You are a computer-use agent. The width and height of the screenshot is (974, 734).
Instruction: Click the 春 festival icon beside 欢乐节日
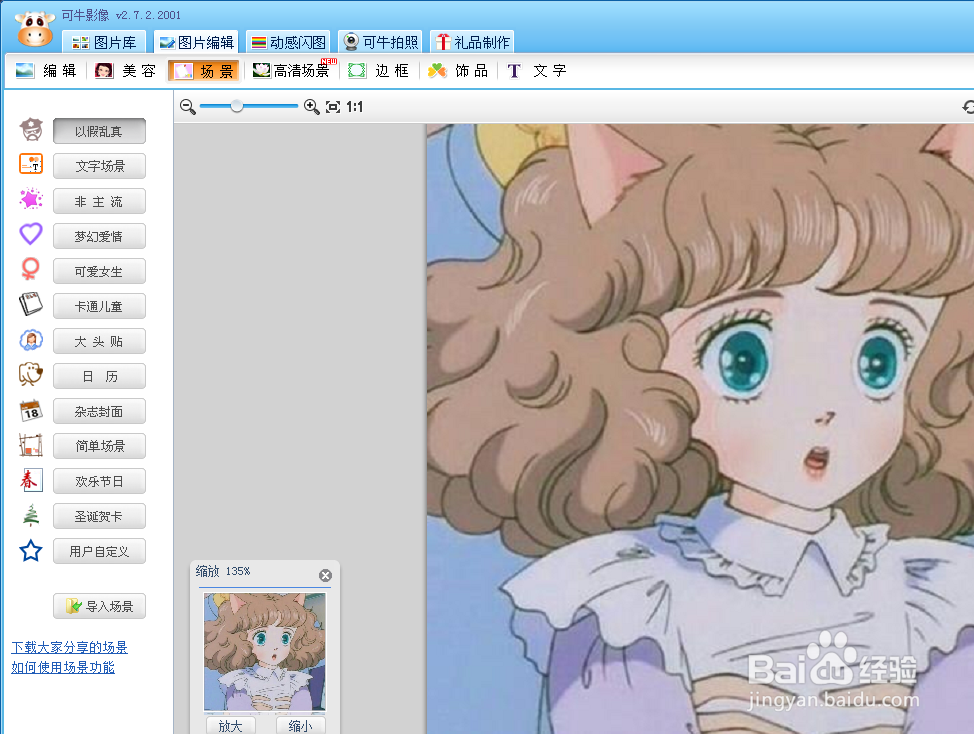pos(31,480)
